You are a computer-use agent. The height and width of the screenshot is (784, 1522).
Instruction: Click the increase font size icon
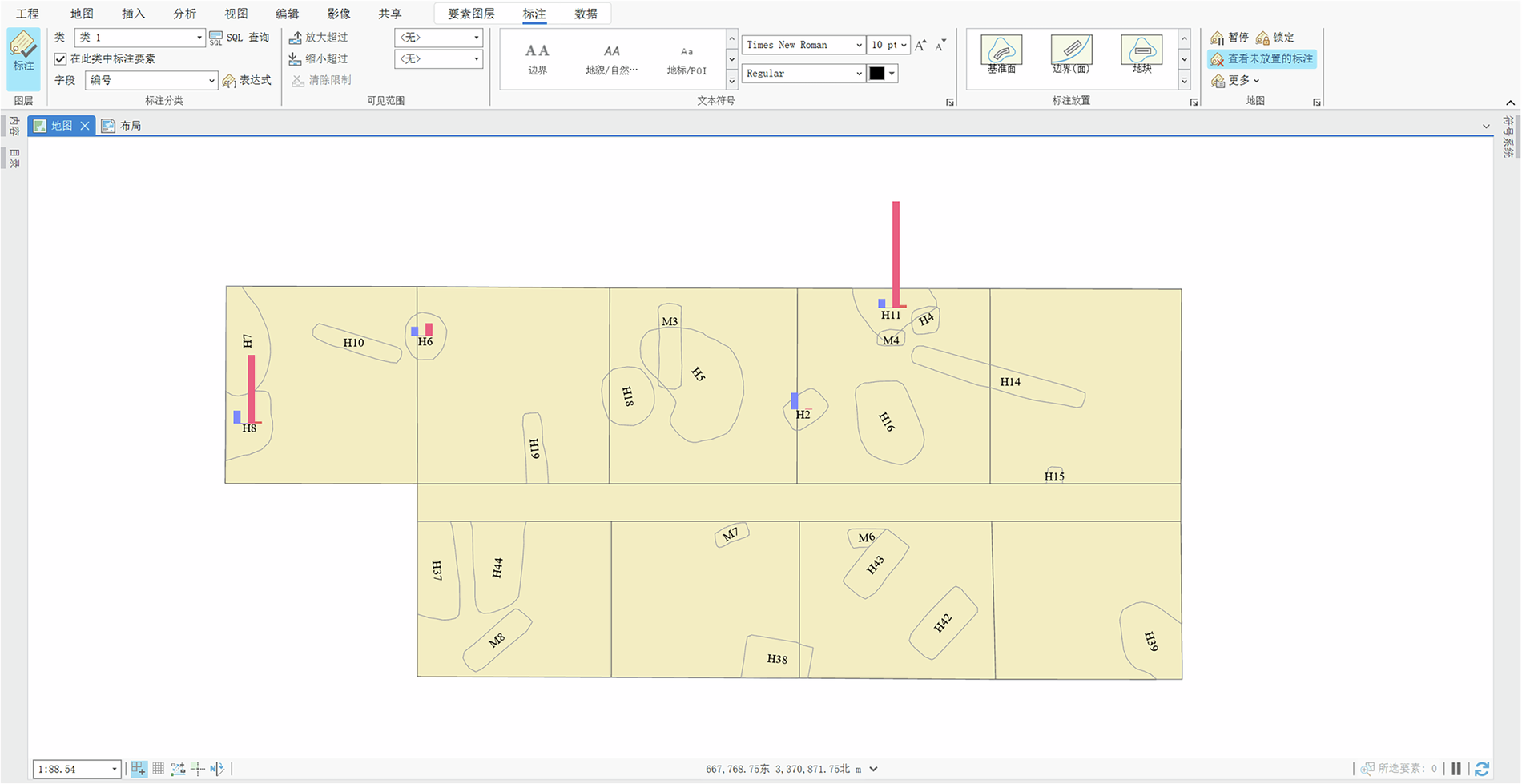[x=920, y=46]
